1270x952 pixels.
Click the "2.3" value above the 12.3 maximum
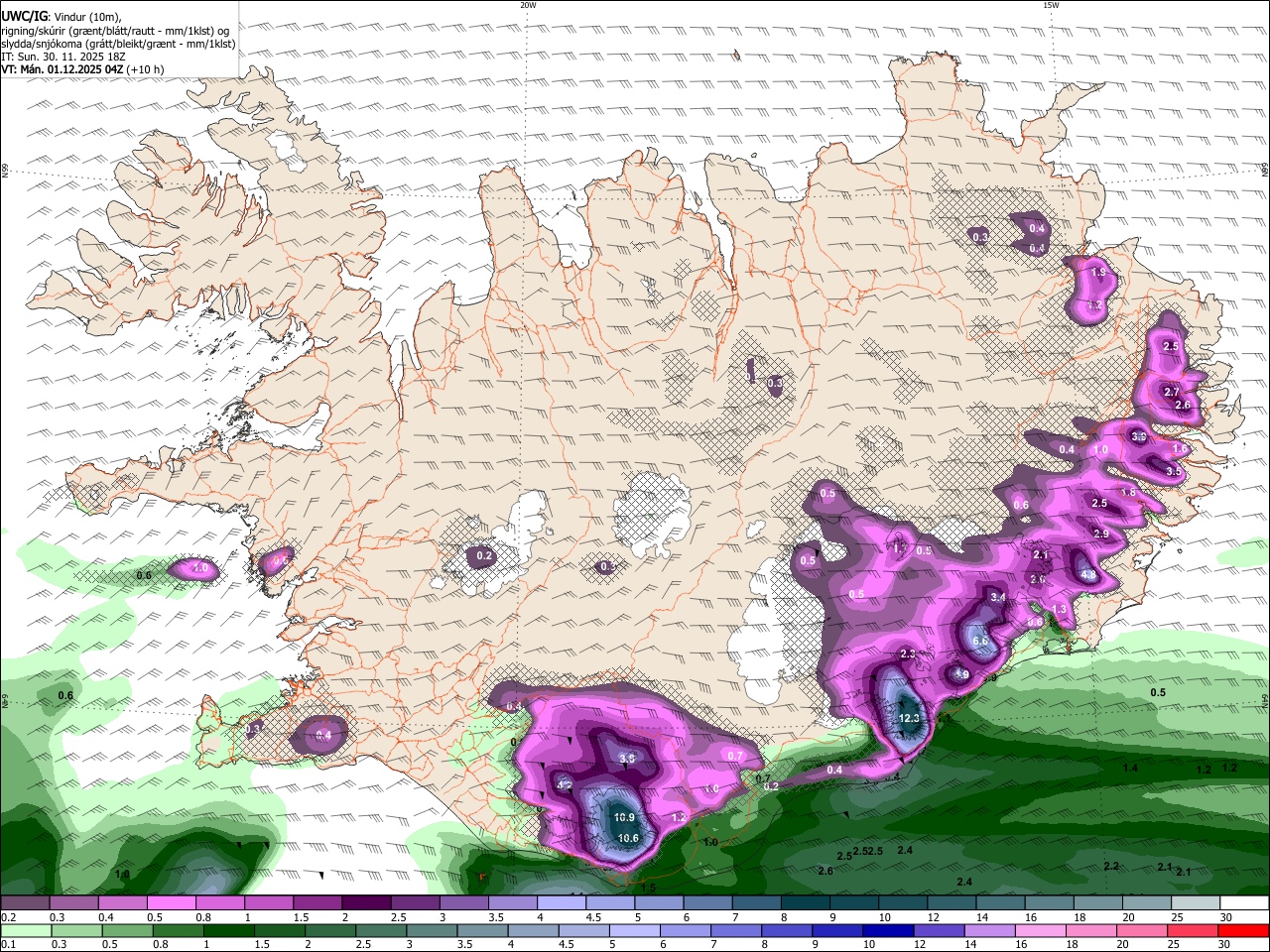point(908,654)
